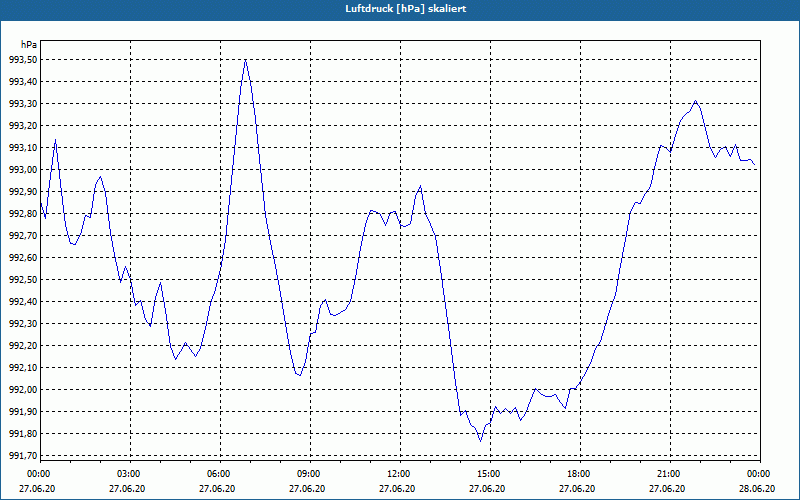Select the 992,30 y-axis value
800x500 pixels.
[x=23, y=323]
